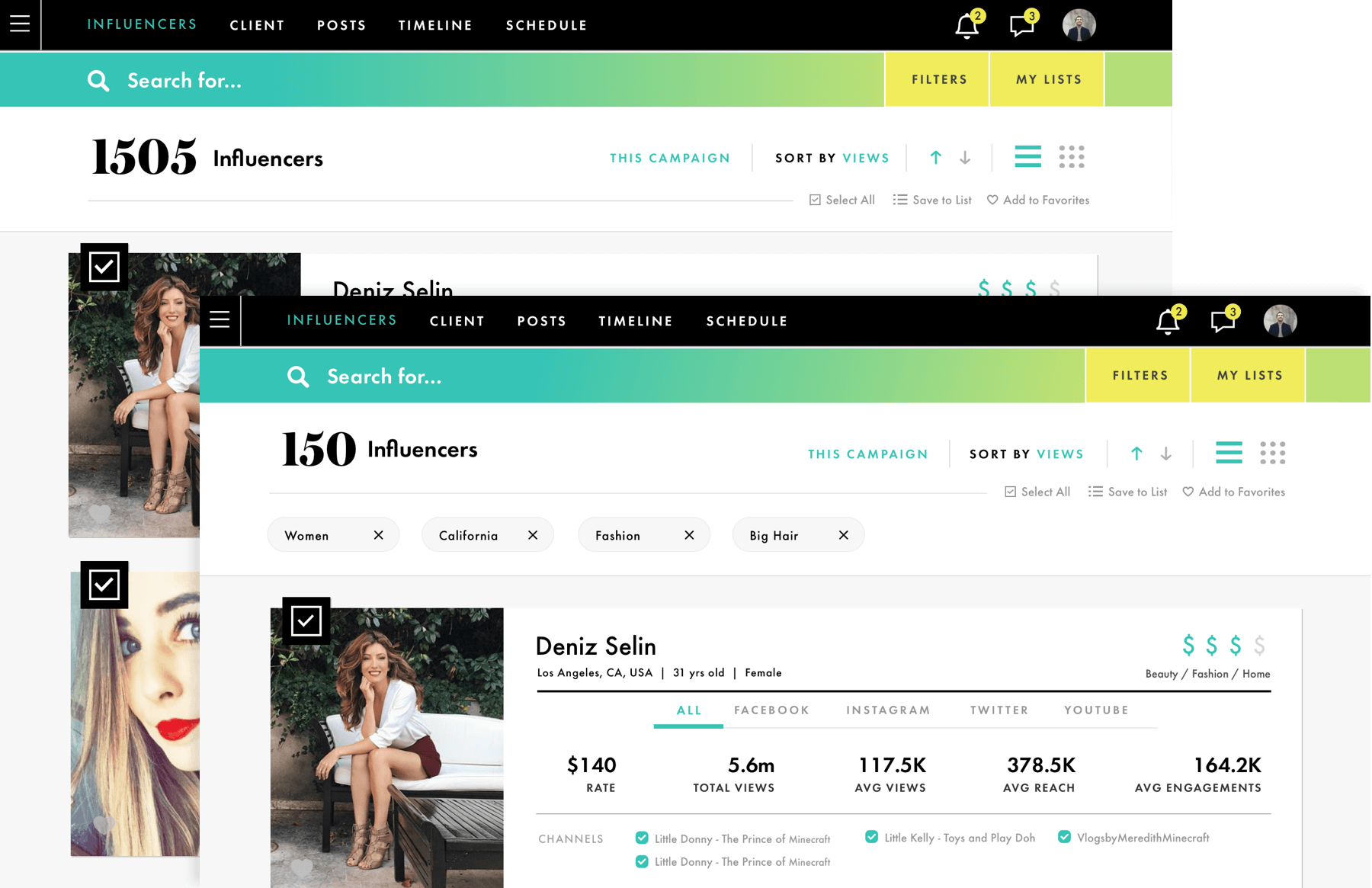Image resolution: width=1372 pixels, height=888 pixels.
Task: Switch to list view in the 150 Influencers panel
Action: 1228,453
